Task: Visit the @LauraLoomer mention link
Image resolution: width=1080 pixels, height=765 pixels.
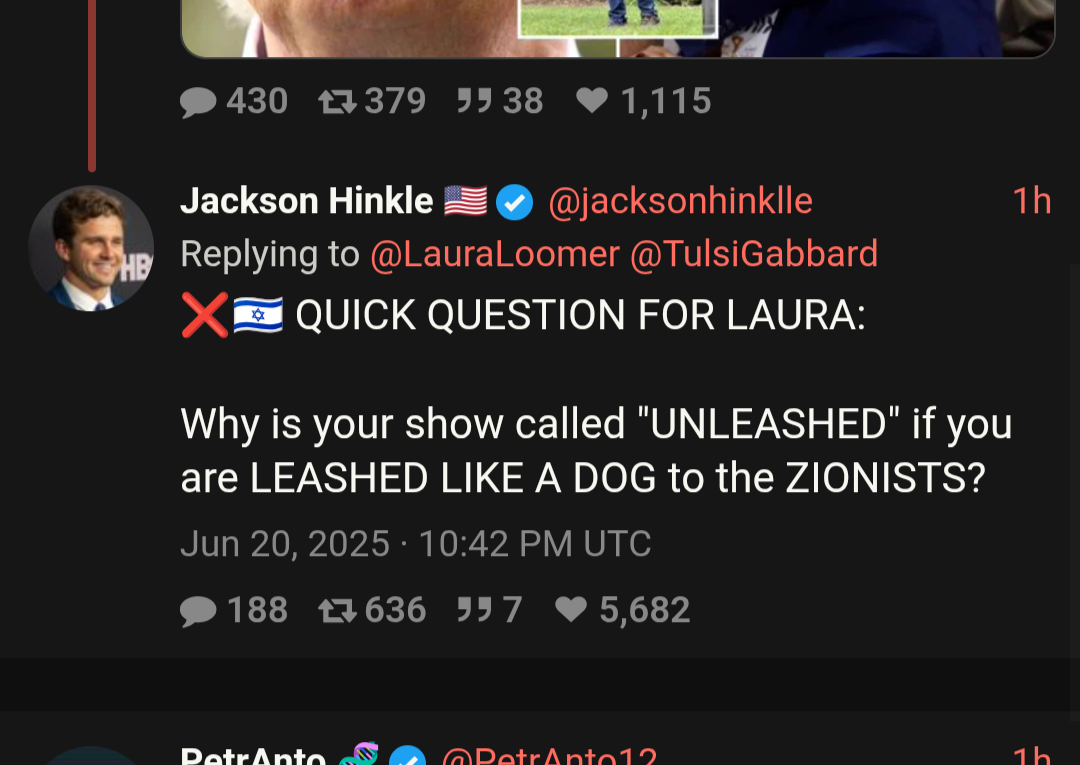Action: pyautogui.click(x=495, y=254)
